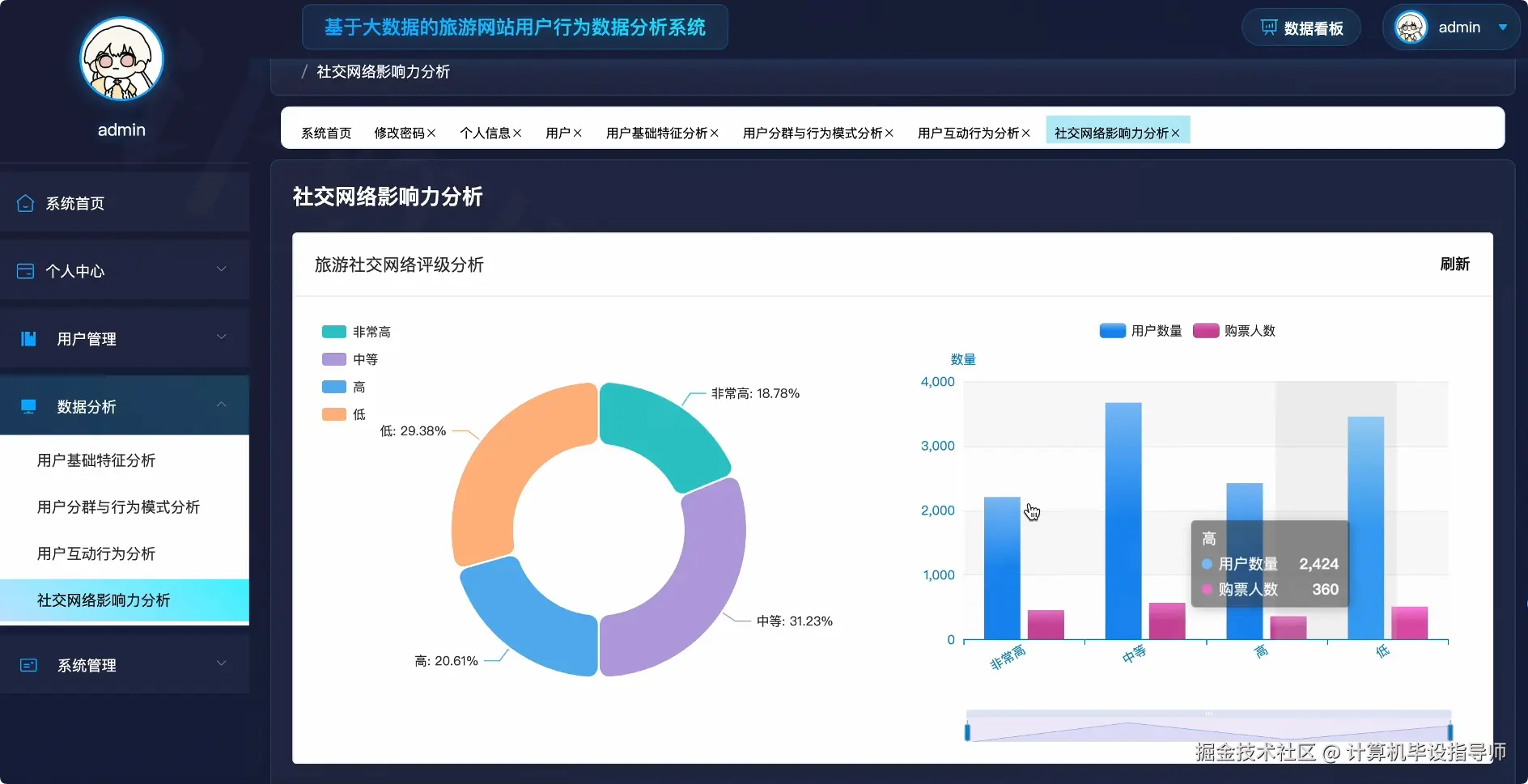Click the blue 非常高 user count bar

[x=1002, y=568]
